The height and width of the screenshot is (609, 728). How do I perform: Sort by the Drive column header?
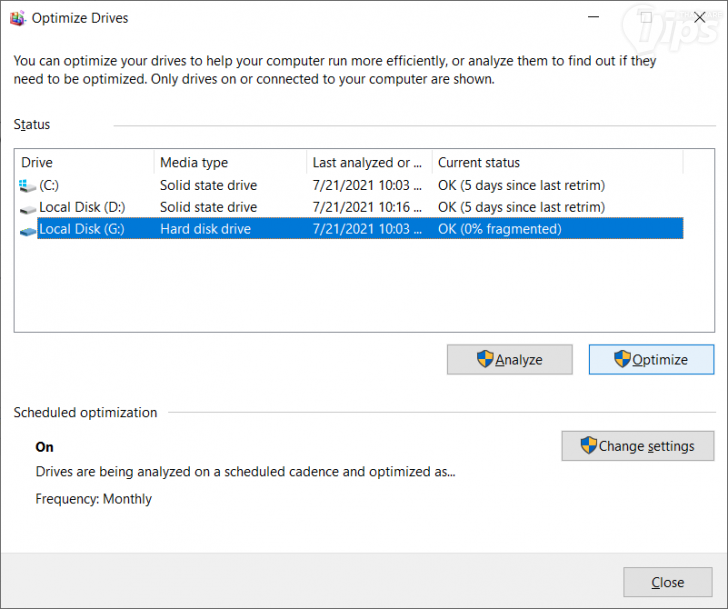point(84,162)
